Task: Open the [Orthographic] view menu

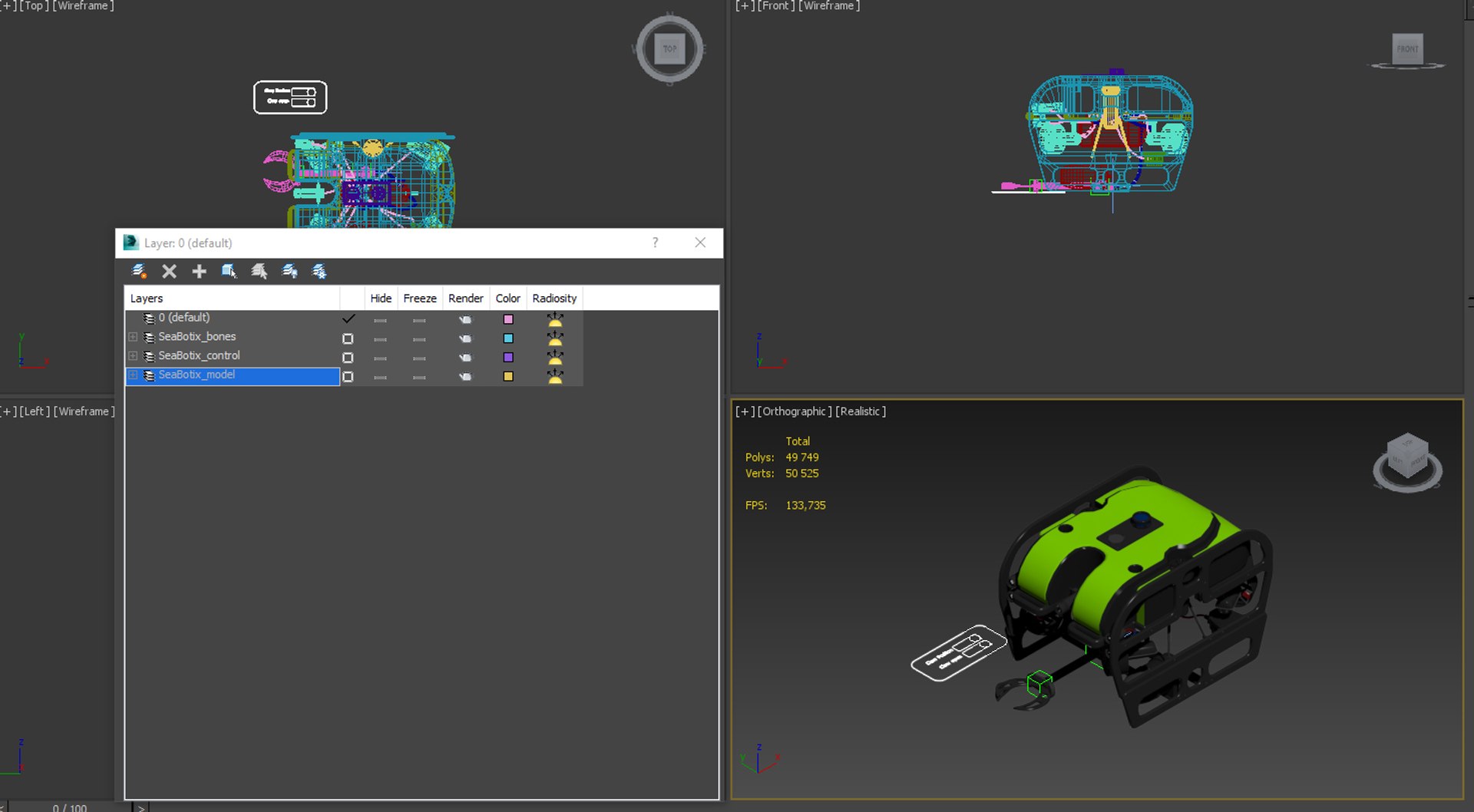Action: tap(795, 411)
